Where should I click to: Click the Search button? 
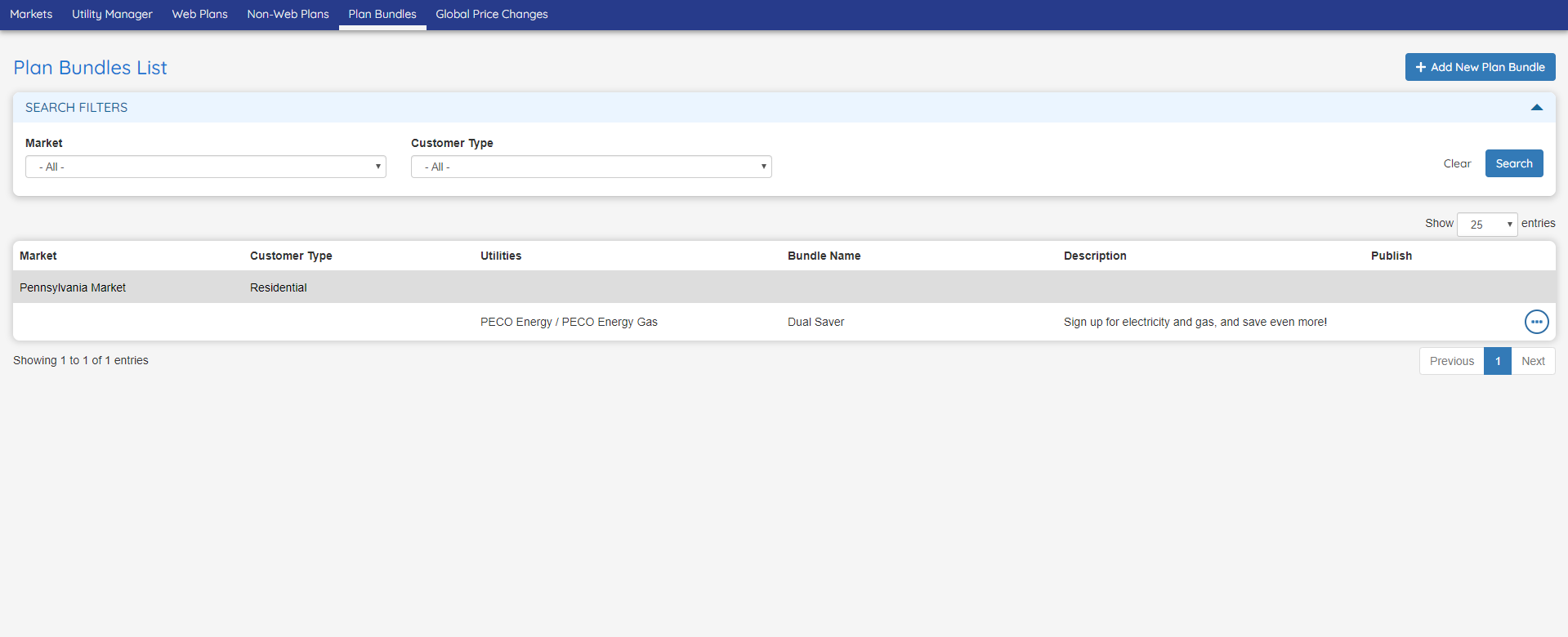pyautogui.click(x=1514, y=163)
